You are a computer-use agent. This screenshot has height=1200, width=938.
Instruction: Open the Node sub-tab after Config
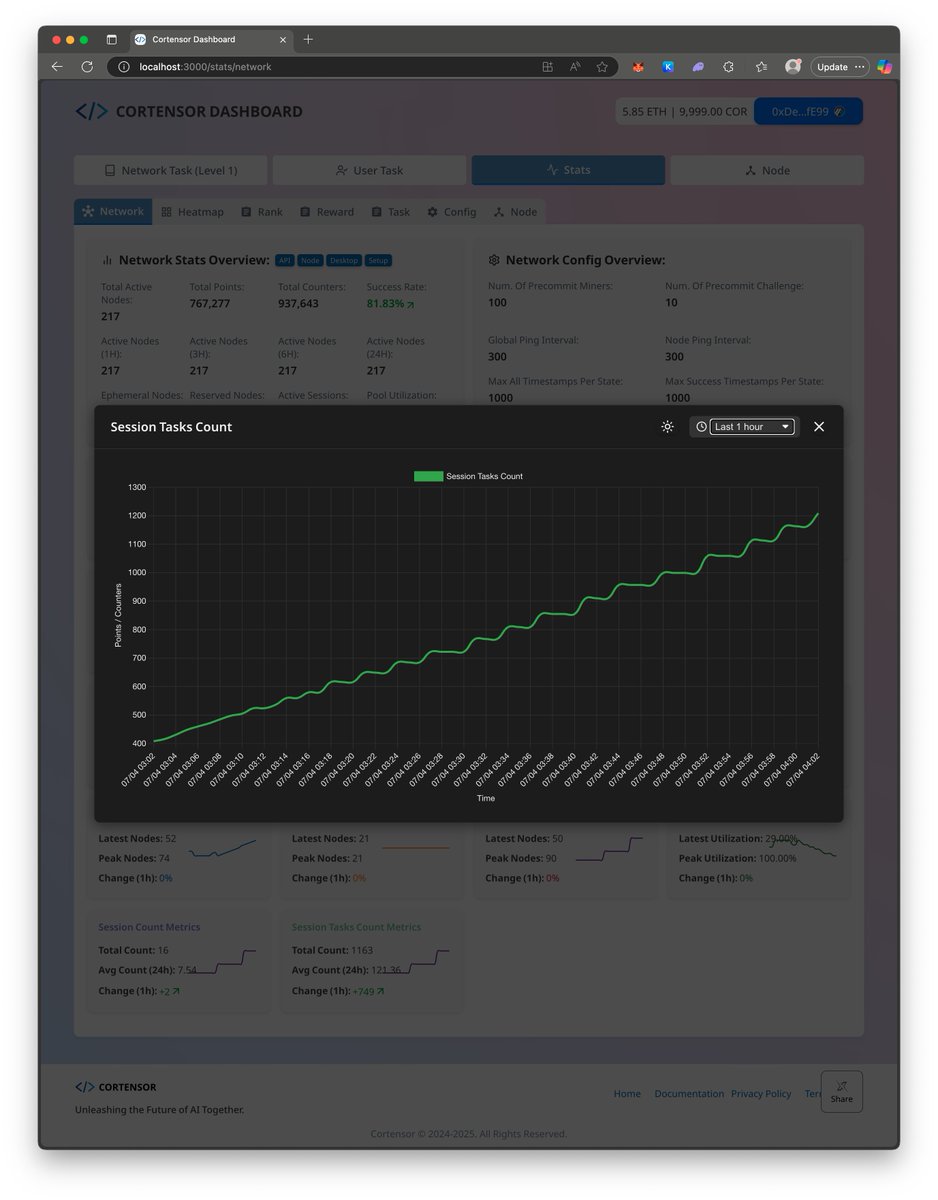515,212
